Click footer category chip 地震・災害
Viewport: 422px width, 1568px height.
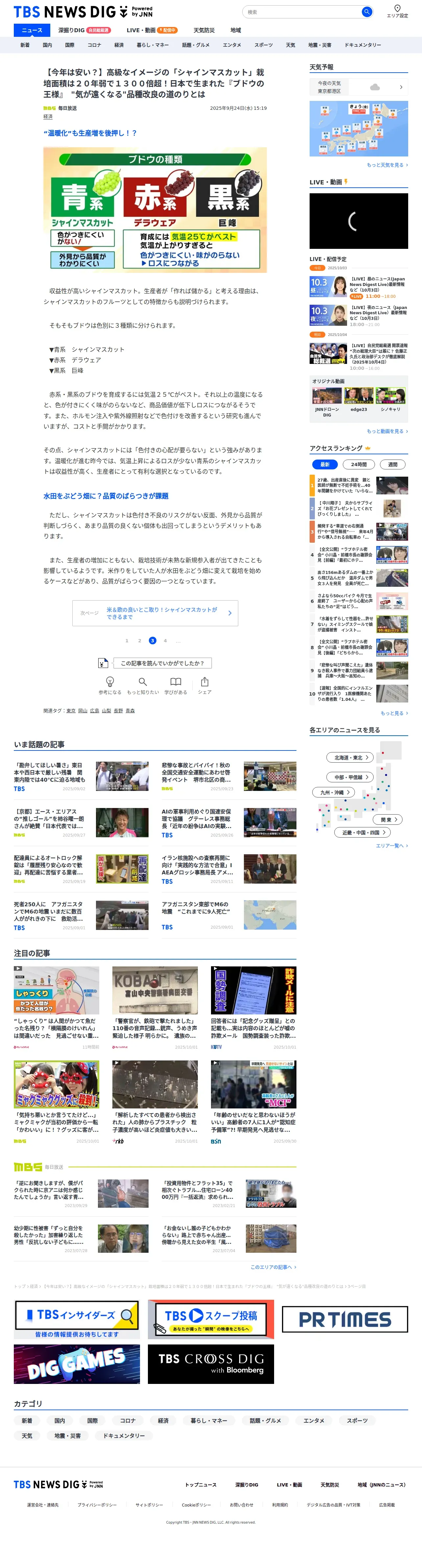pyautogui.click(x=67, y=1435)
